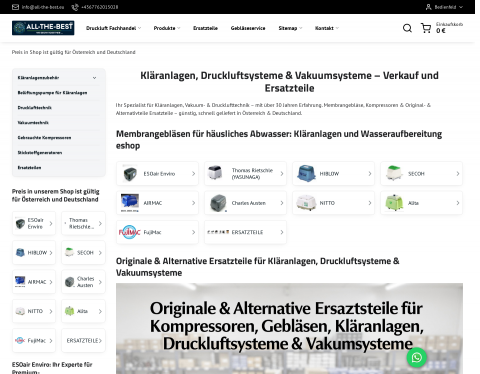Click NITTO pump image in main grid

click(306, 203)
